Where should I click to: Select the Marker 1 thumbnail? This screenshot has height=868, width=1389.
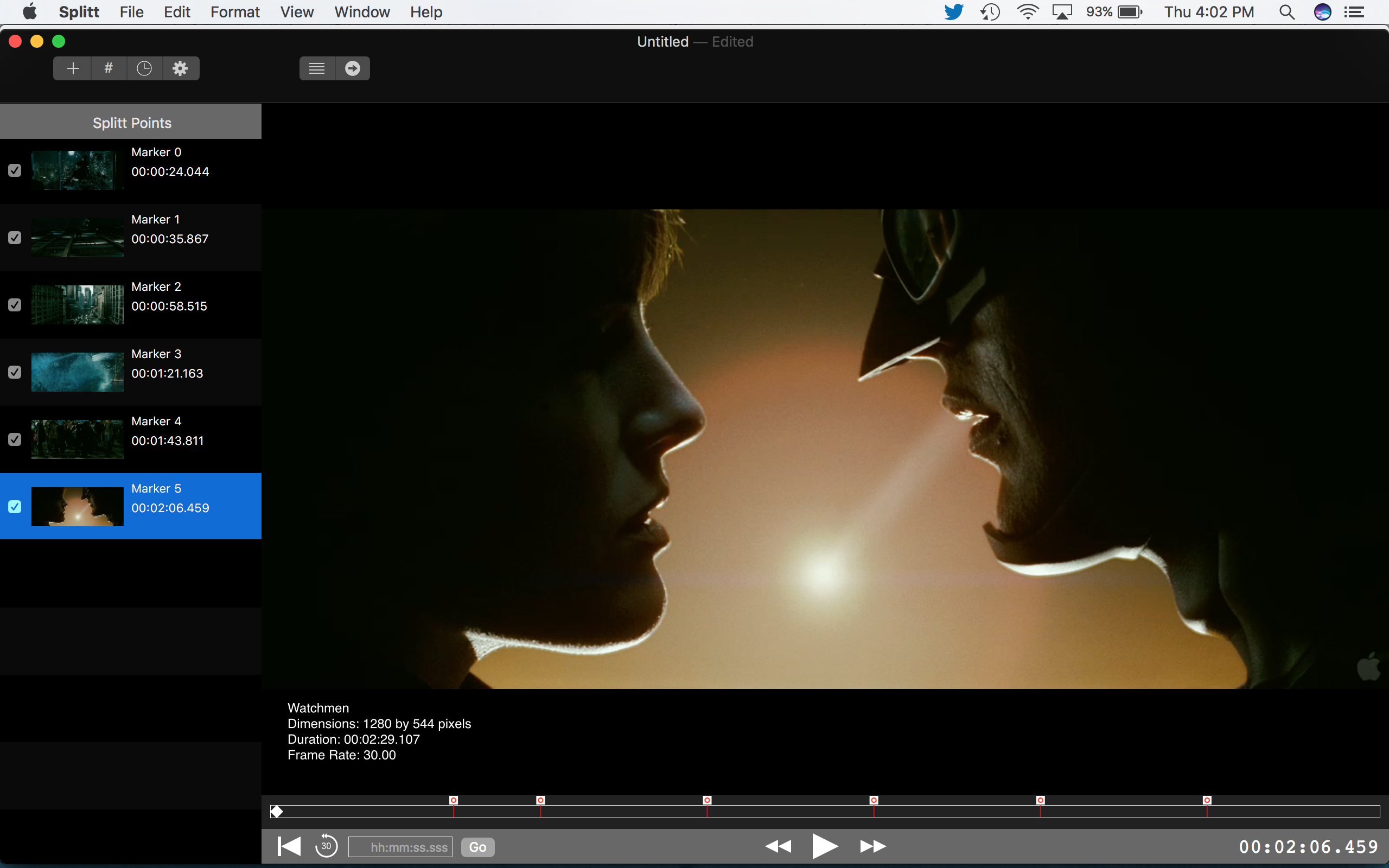point(78,238)
